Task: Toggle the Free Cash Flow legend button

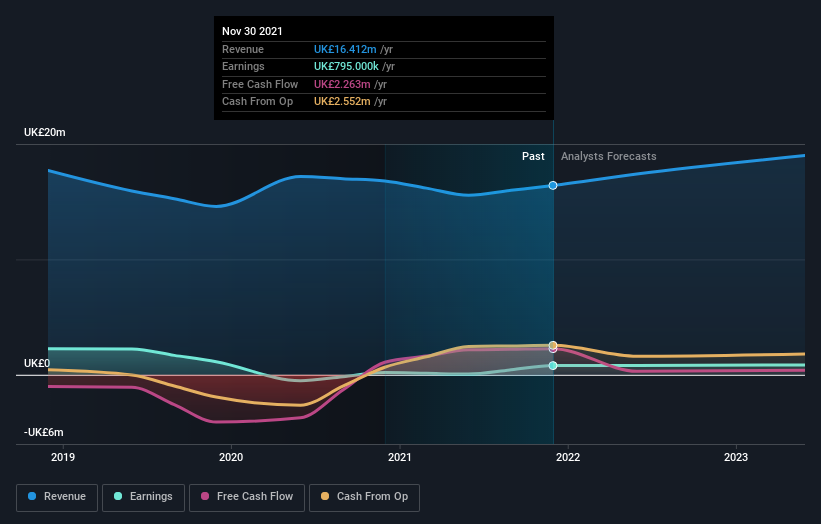Action: pos(247,497)
